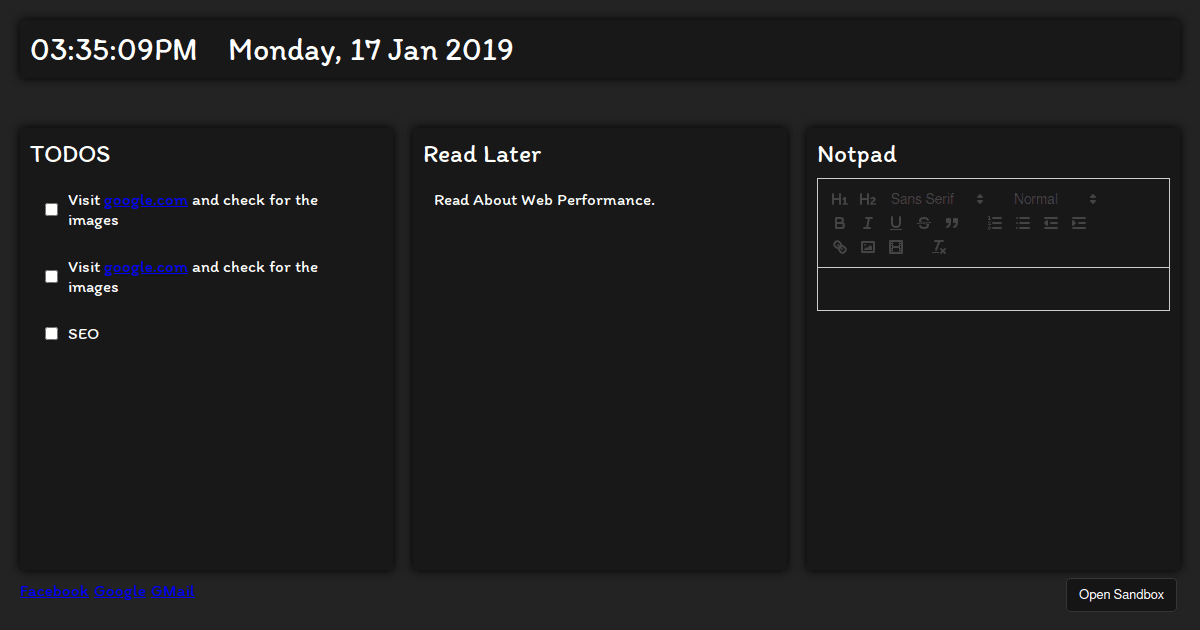This screenshot has width=1200, height=630.
Task: Start a bulleted list
Action: [x=1023, y=223]
